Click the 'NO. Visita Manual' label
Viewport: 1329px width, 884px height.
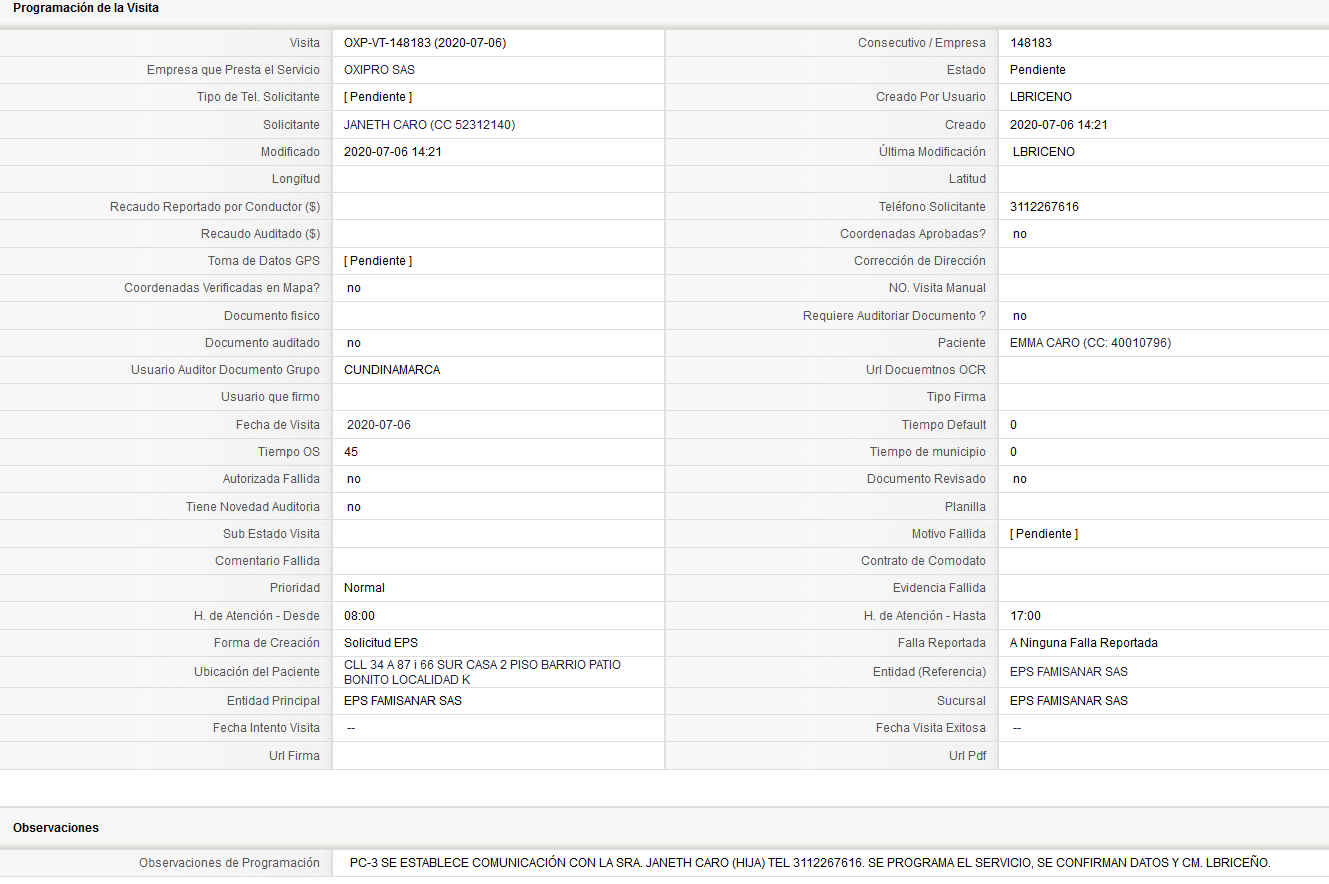tap(937, 288)
